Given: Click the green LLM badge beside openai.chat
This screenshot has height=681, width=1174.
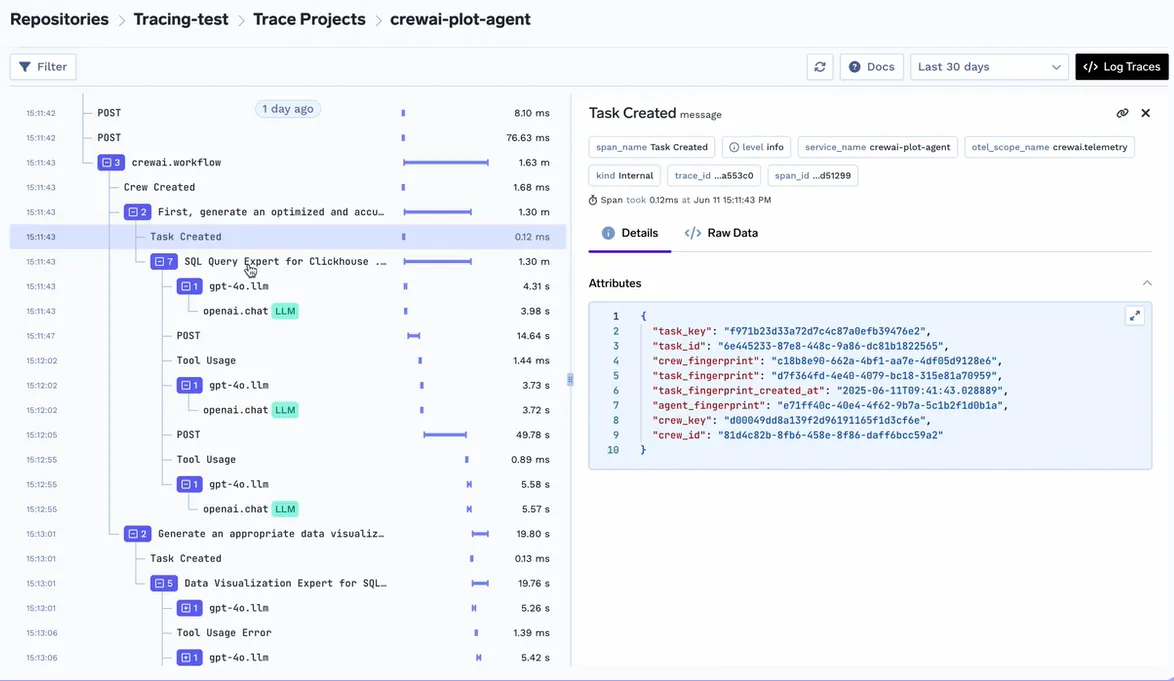Looking at the screenshot, I should coord(284,310).
